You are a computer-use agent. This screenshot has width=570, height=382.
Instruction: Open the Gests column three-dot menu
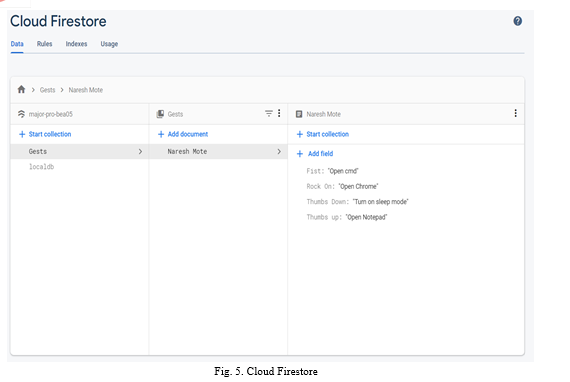[x=279, y=113]
